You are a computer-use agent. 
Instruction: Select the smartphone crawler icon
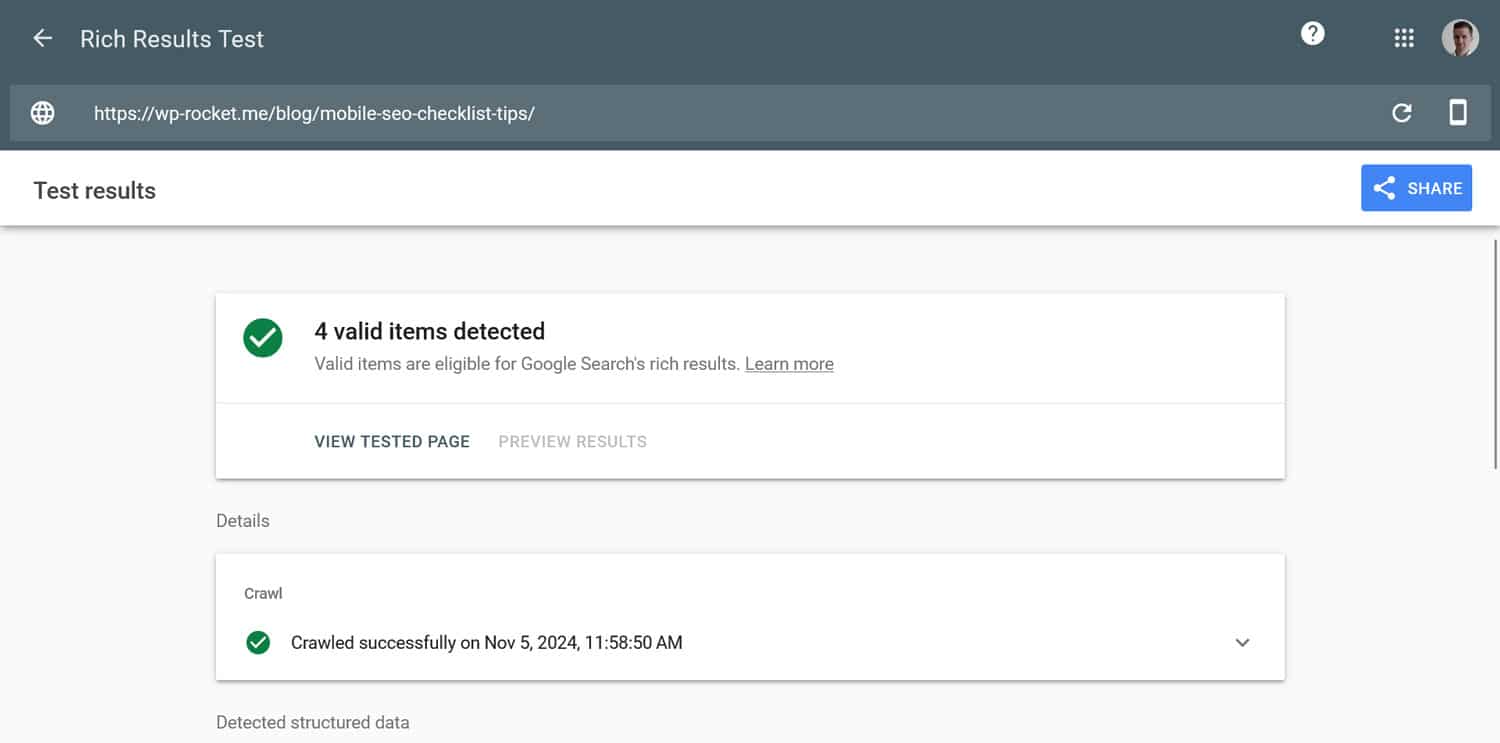pos(1458,112)
